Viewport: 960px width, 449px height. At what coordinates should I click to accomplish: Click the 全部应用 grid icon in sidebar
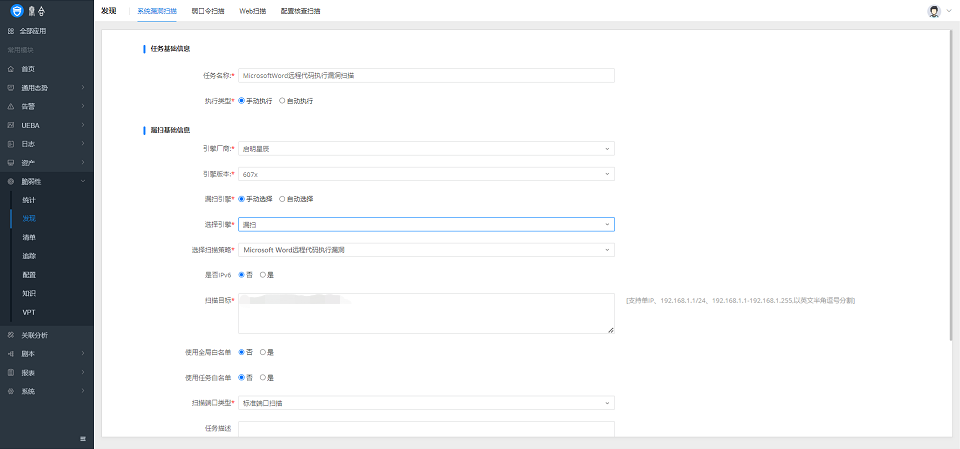pos(11,31)
